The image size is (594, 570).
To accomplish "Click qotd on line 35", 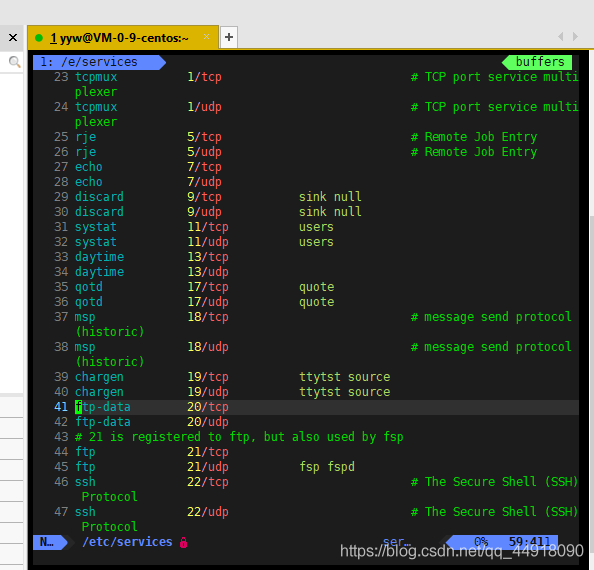I will [x=89, y=287].
